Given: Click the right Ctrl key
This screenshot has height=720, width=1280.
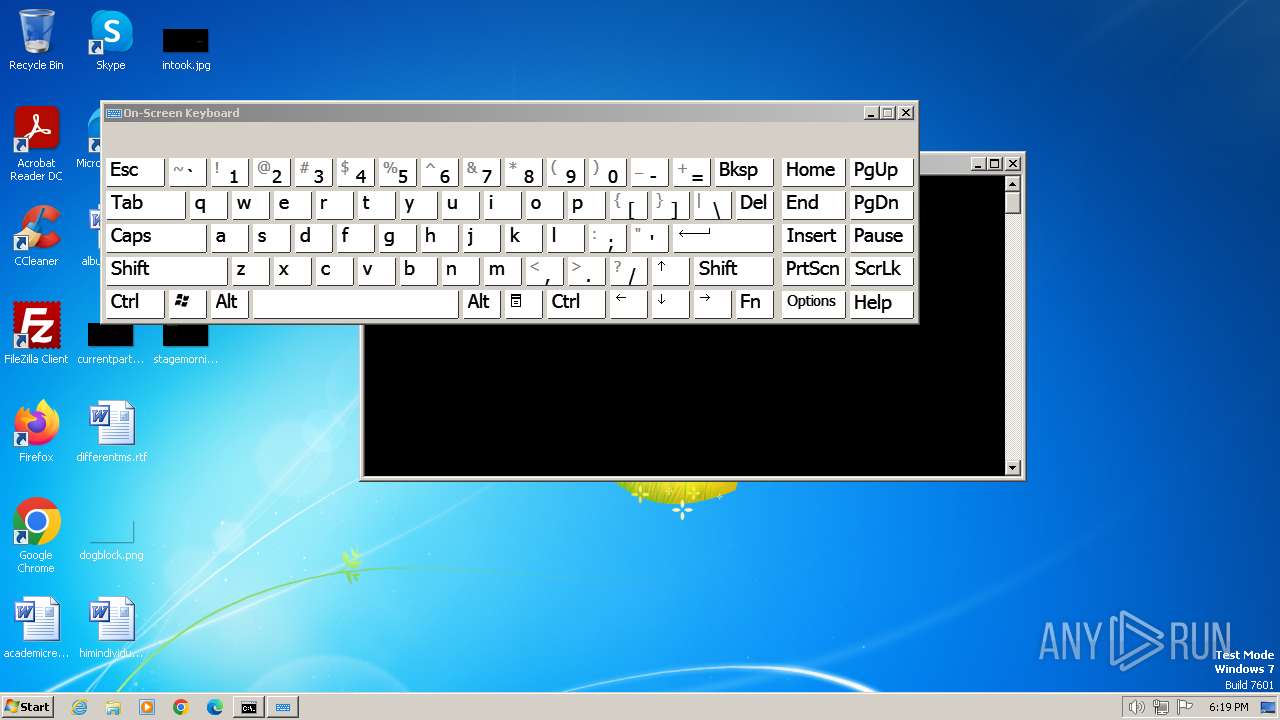Looking at the screenshot, I should click(x=576, y=302).
